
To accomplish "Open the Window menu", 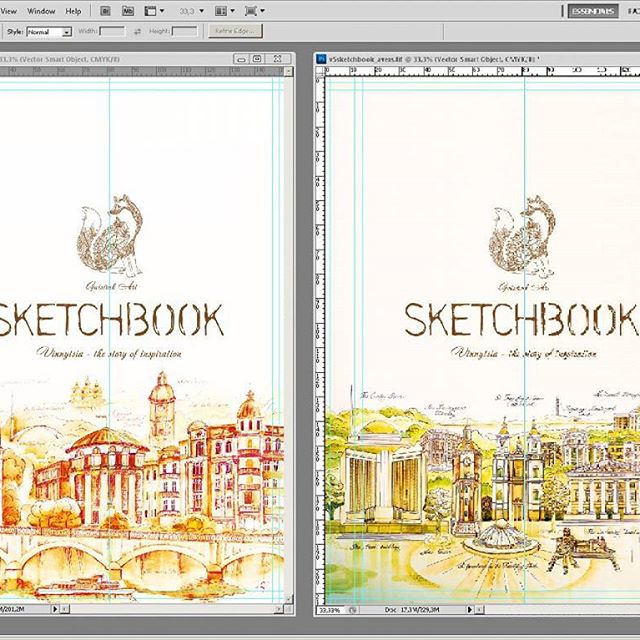I will [41, 11].
